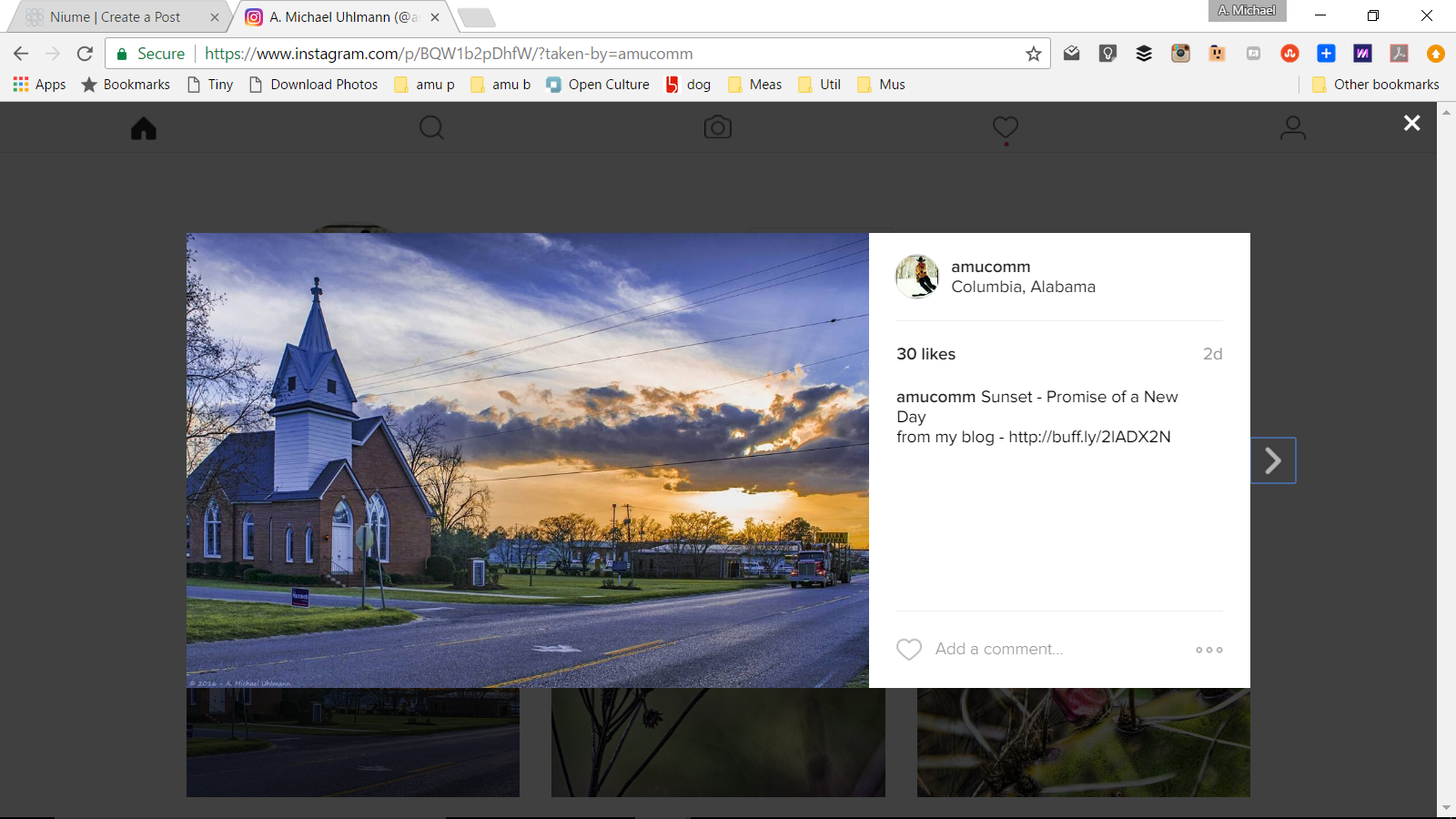Screen dimensions: 1456x819
Task: Open your profile with person icon
Action: pos(1293,127)
